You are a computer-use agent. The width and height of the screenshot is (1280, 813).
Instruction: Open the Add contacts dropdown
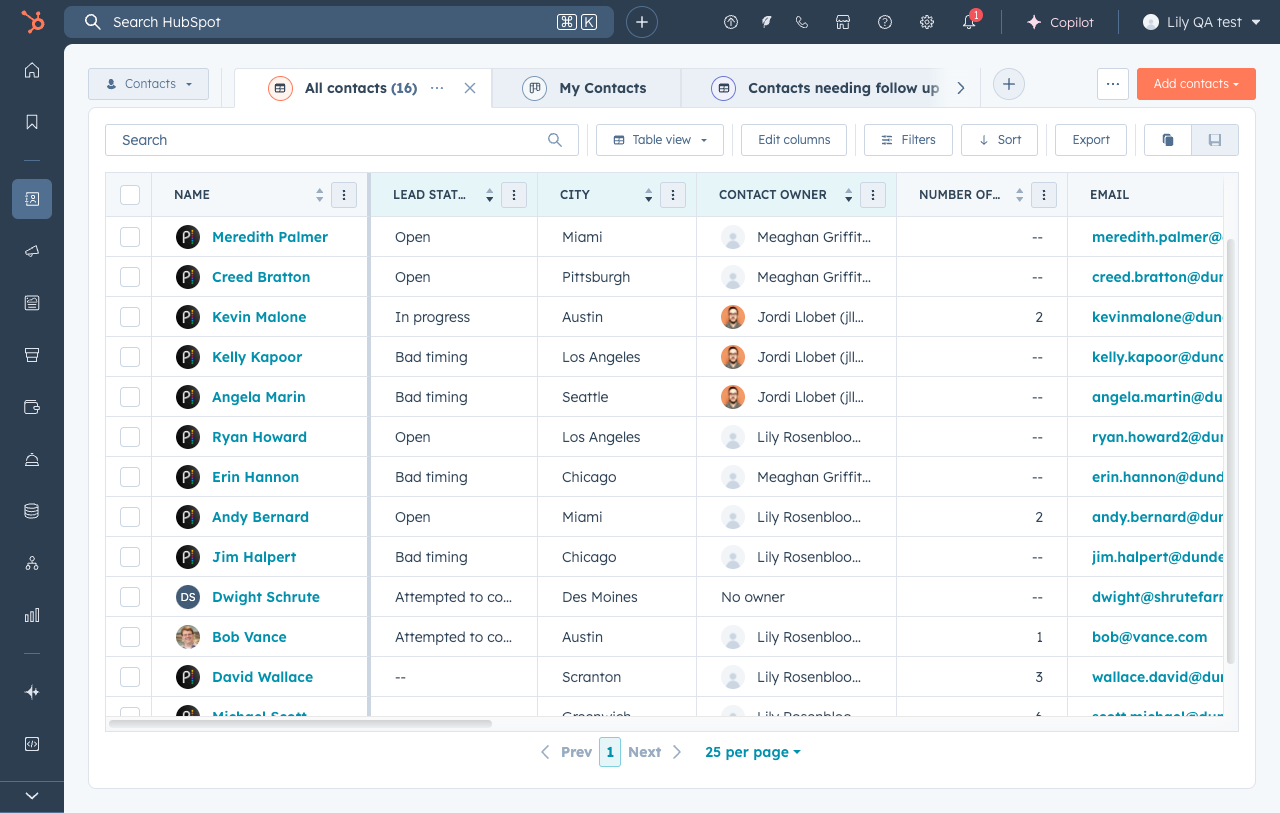coord(1196,84)
